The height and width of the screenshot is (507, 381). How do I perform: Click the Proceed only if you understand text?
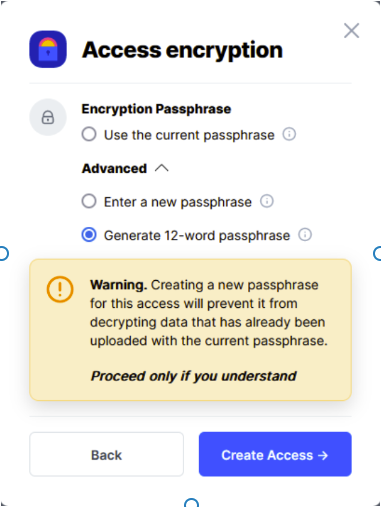[x=193, y=376]
